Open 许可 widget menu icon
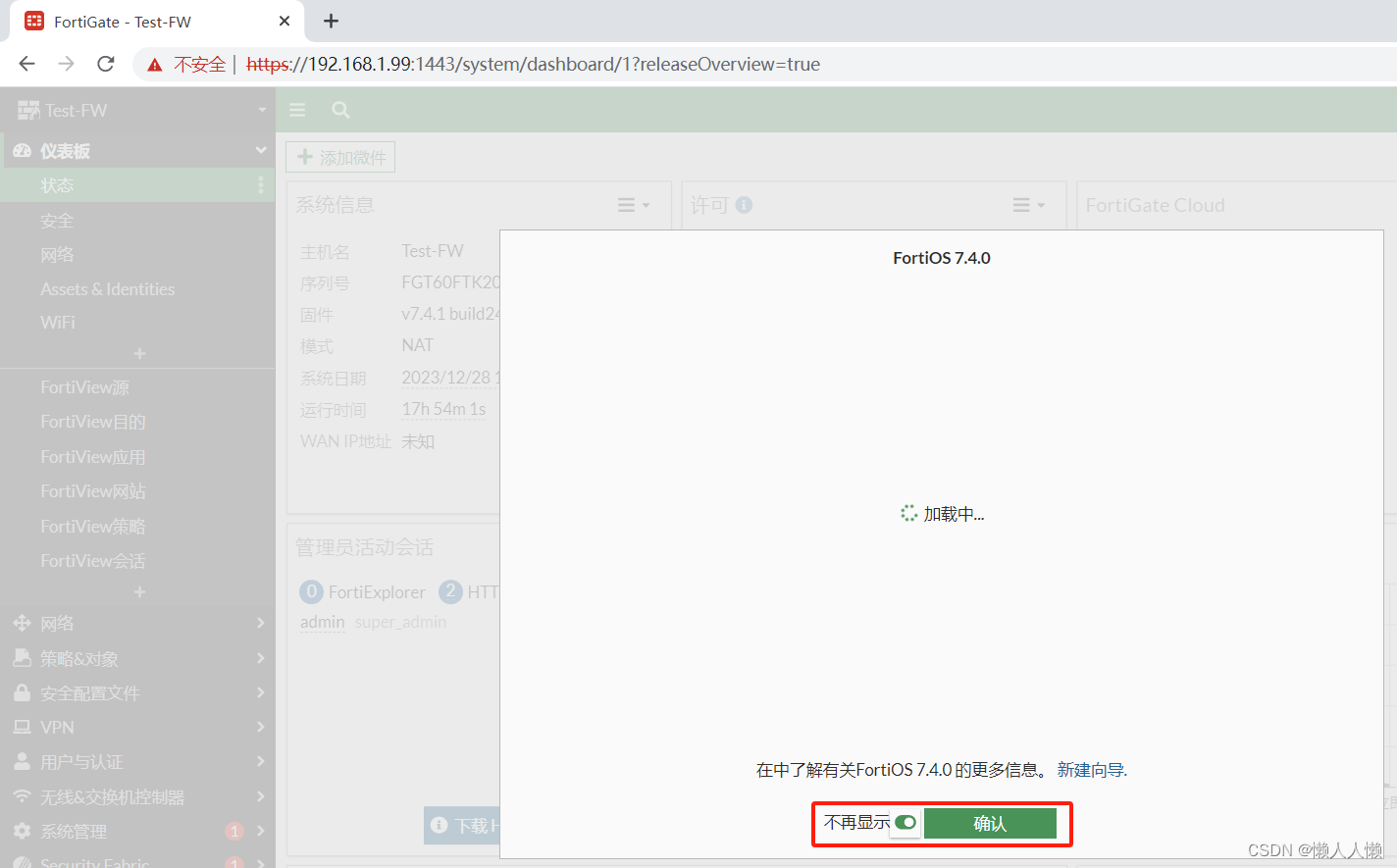Image resolution: width=1397 pixels, height=868 pixels. (x=1029, y=205)
